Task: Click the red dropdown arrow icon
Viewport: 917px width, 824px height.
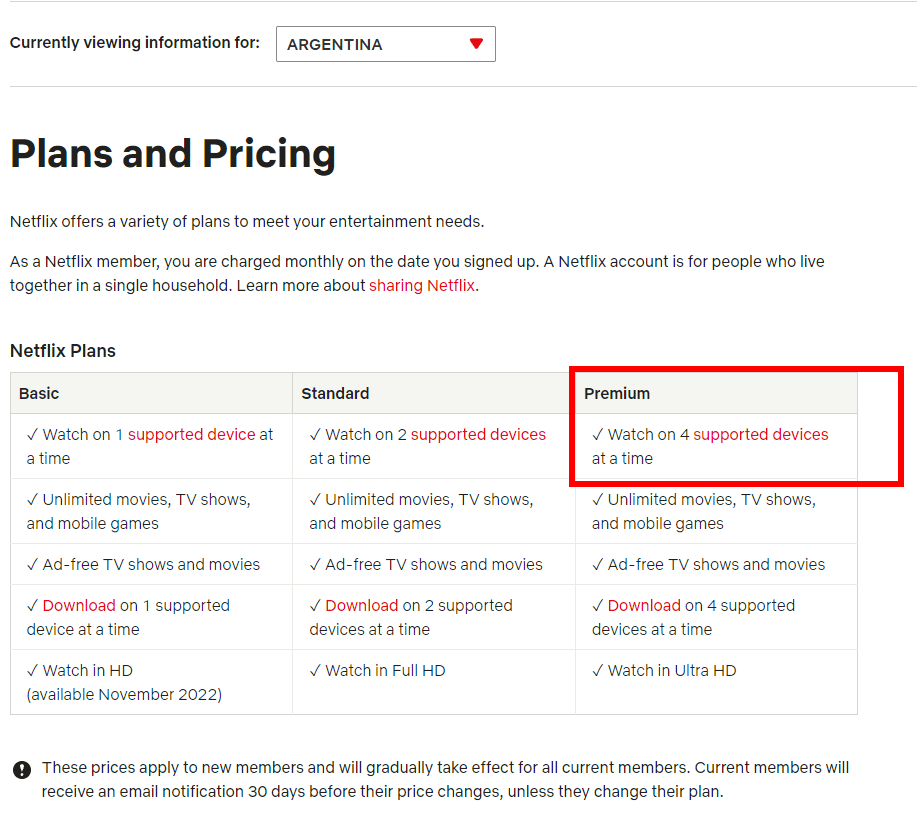Action: (x=476, y=43)
